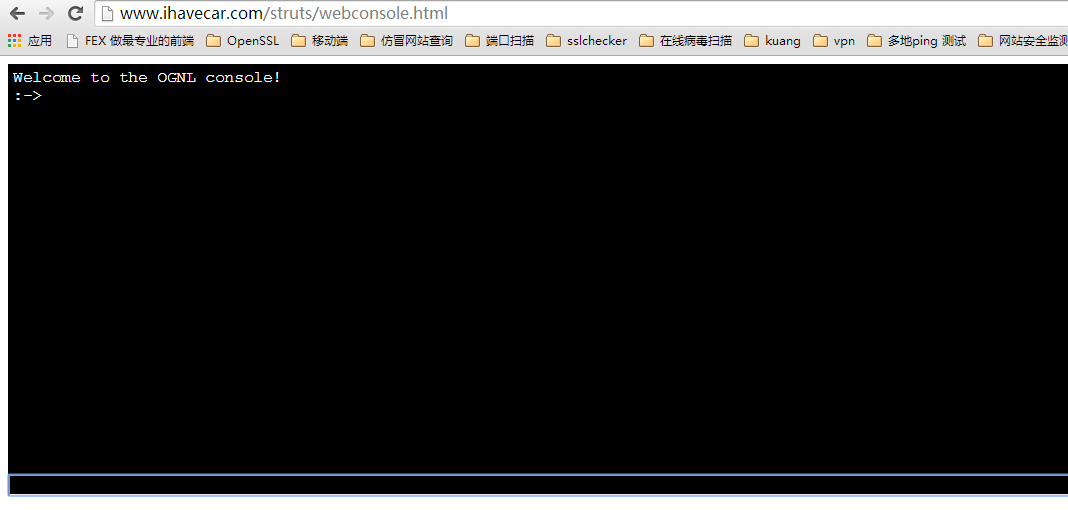Open the FEX 做最专业的前端 bookmark
The height and width of the screenshot is (519, 1068).
coord(130,41)
